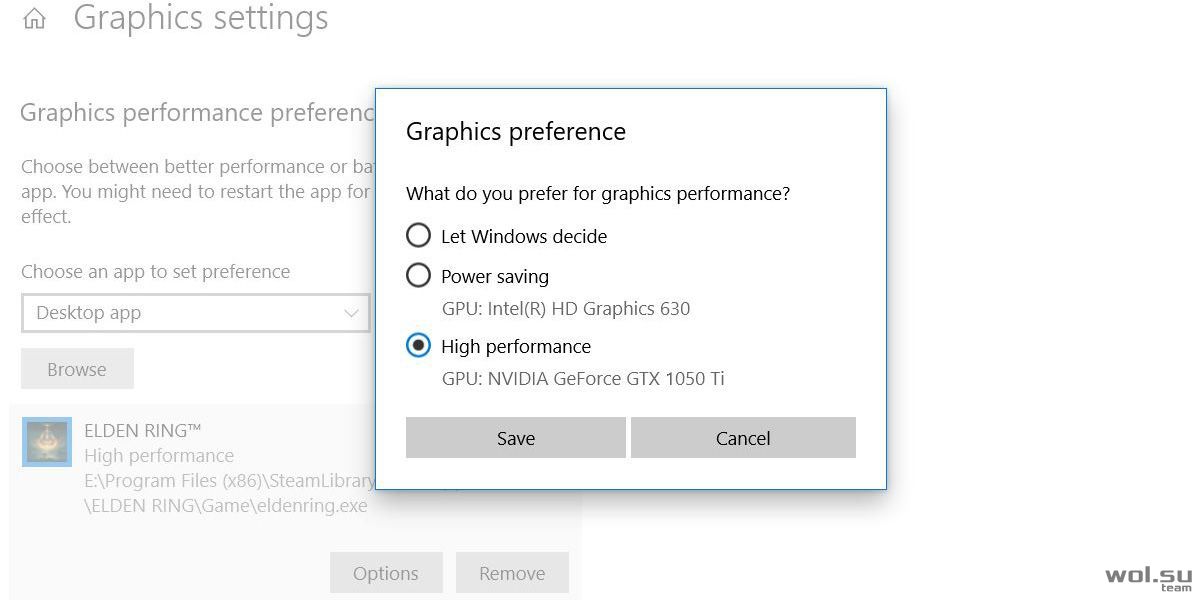Select the ELDEN RING™ app name entry
The height and width of the screenshot is (600, 1200).
[143, 431]
